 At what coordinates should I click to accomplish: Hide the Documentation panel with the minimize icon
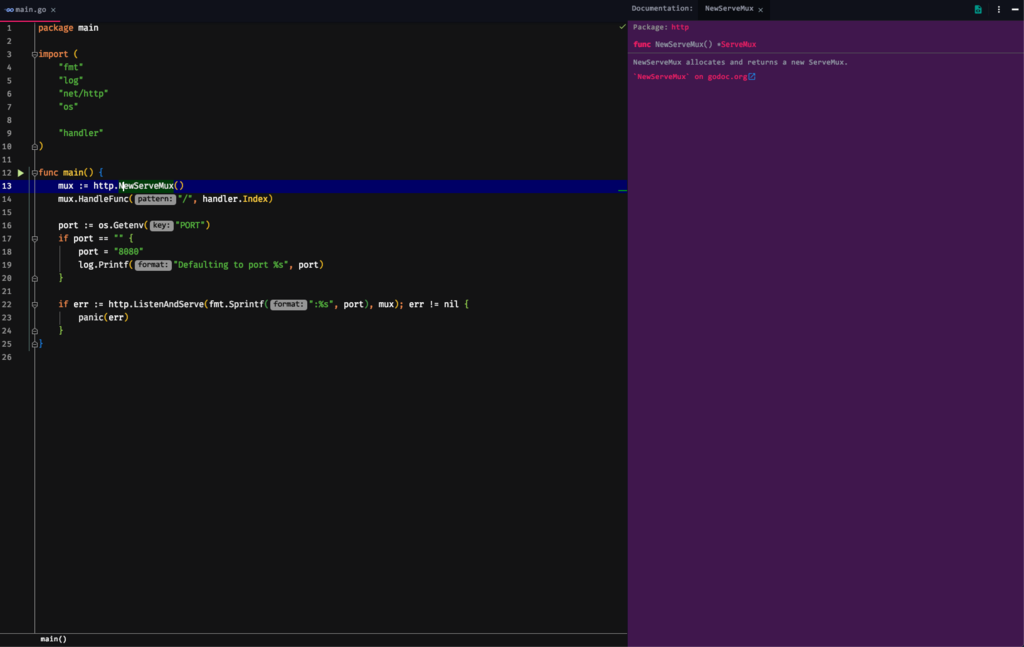click(1015, 9)
